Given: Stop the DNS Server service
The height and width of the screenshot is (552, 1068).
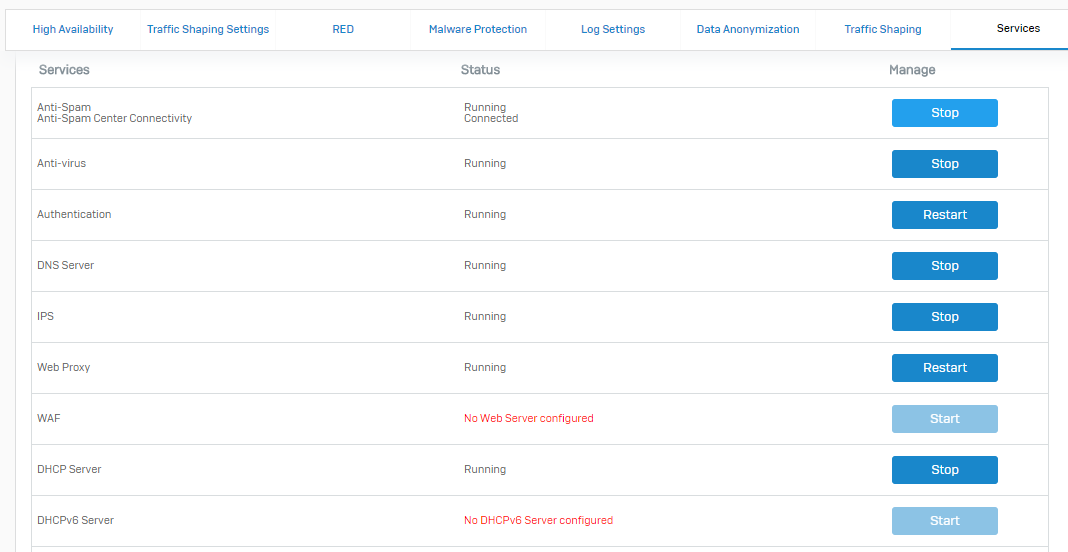Looking at the screenshot, I should (945, 266).
